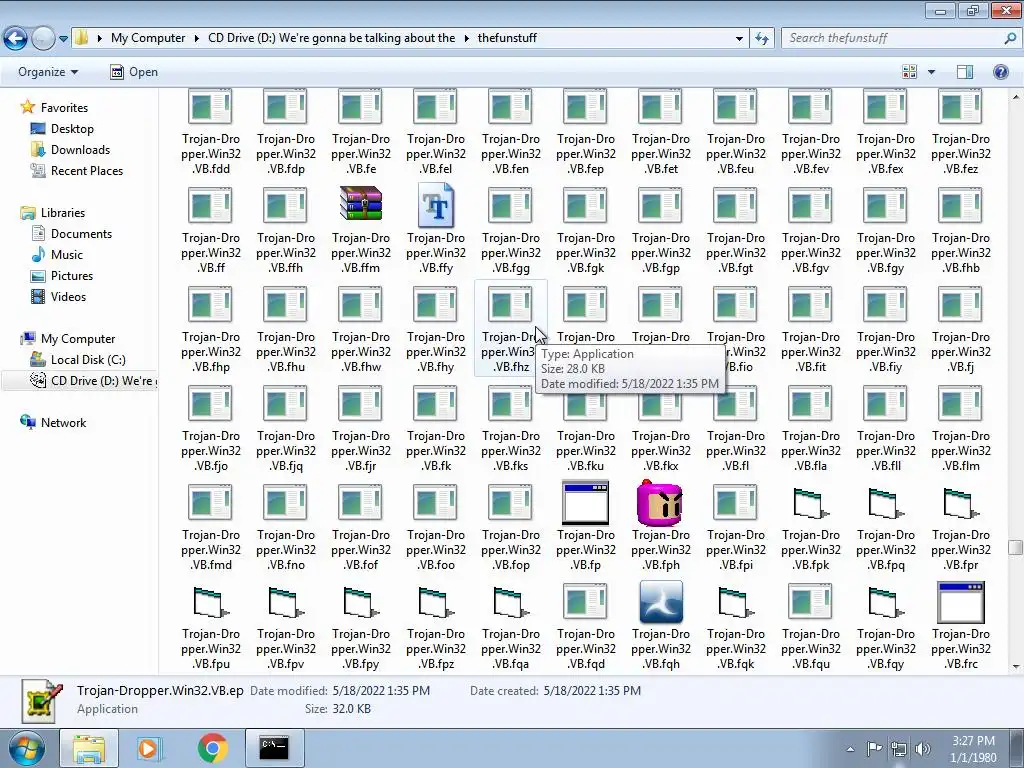Open Pictures library
The height and width of the screenshot is (768, 1024).
(72, 276)
